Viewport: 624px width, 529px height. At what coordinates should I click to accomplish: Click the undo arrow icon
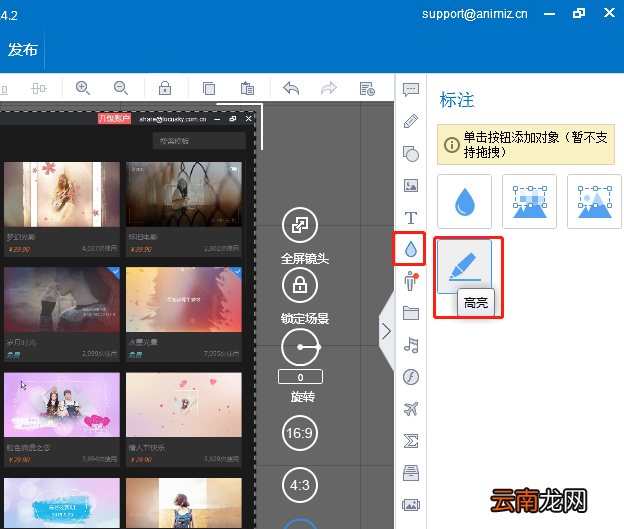coord(291,88)
